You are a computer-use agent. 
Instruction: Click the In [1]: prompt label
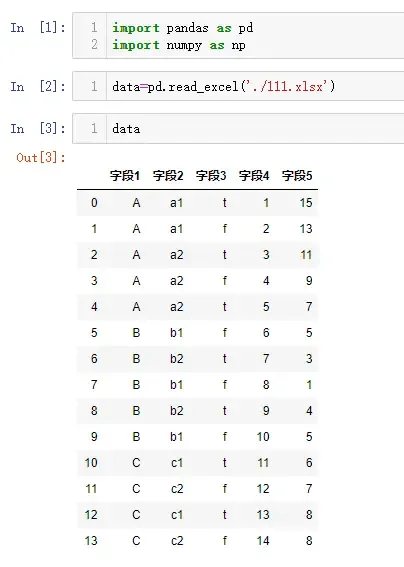[38, 27]
